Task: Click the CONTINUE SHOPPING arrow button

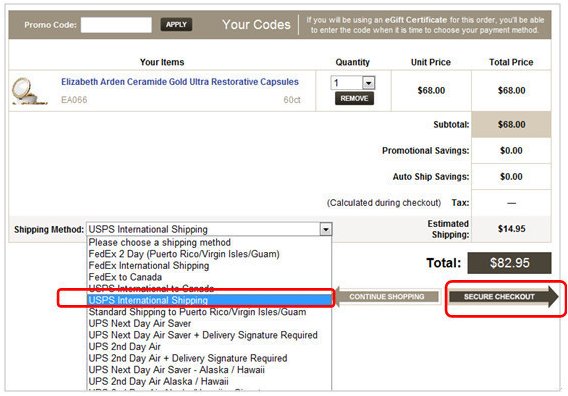Action: tap(387, 297)
